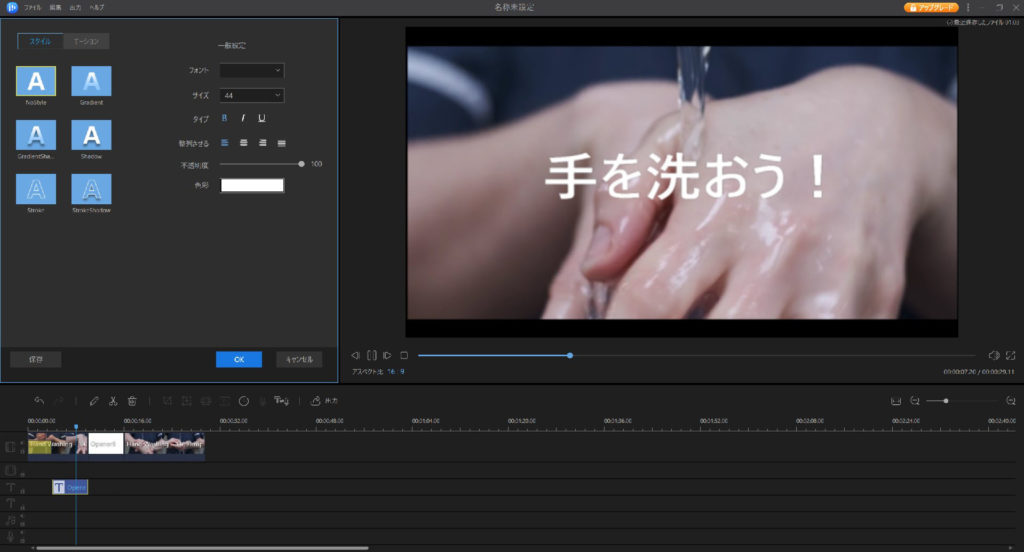This screenshot has width=1024, height=552.
Task: Toggle italic text formatting
Action: (243, 118)
